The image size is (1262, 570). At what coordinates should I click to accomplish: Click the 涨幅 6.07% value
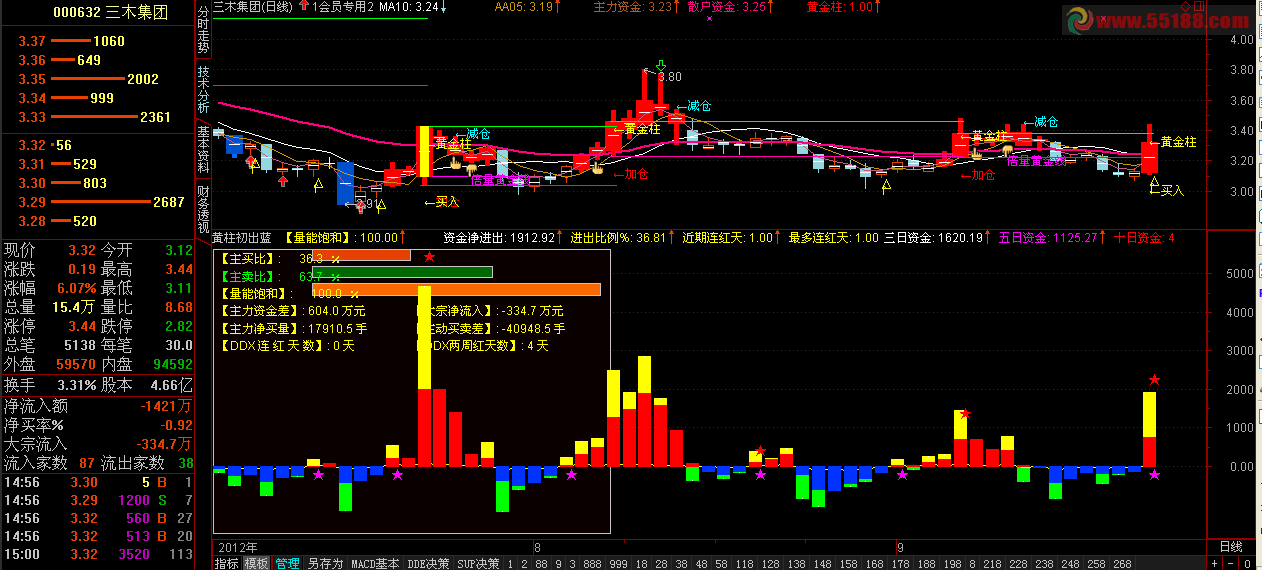click(x=76, y=287)
